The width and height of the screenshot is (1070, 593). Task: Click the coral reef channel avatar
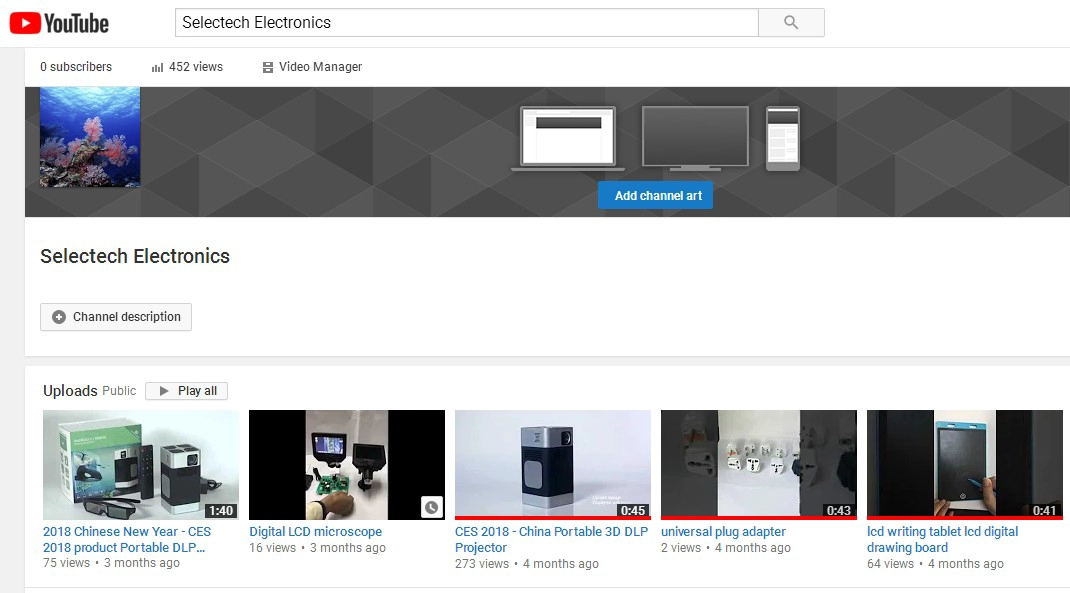(90, 137)
